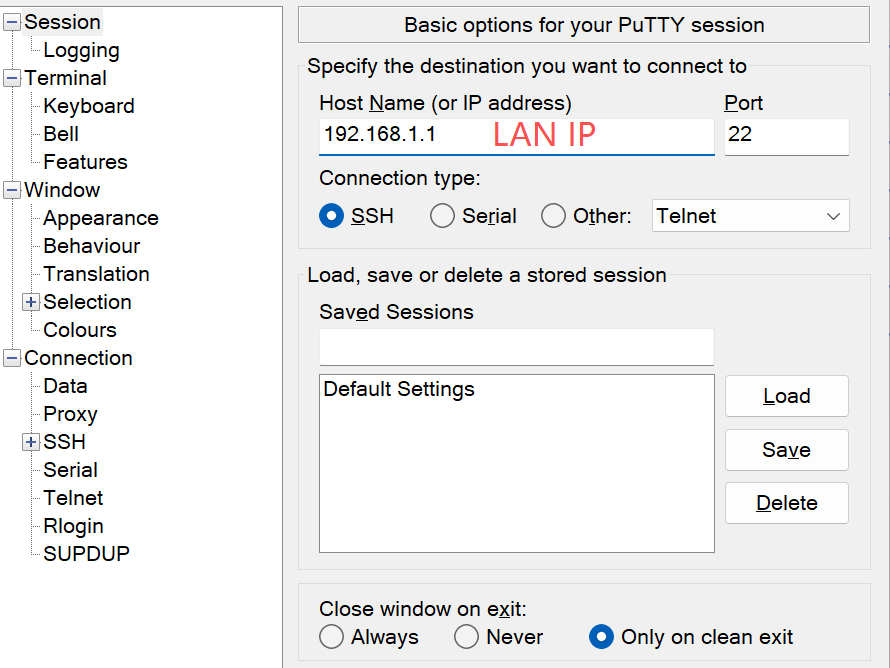
Task: Select SSH connection type
Action: pyautogui.click(x=331, y=216)
